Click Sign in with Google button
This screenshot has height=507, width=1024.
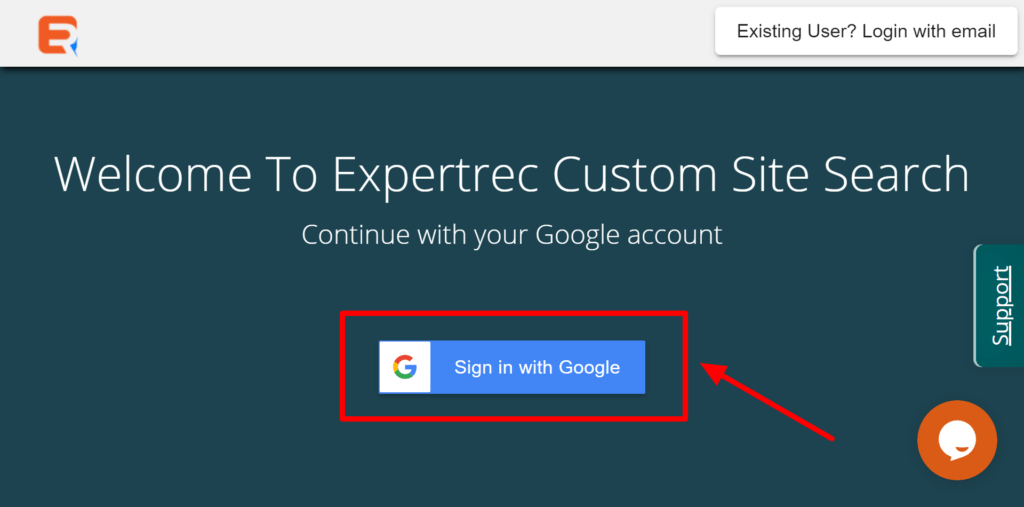pyautogui.click(x=512, y=367)
